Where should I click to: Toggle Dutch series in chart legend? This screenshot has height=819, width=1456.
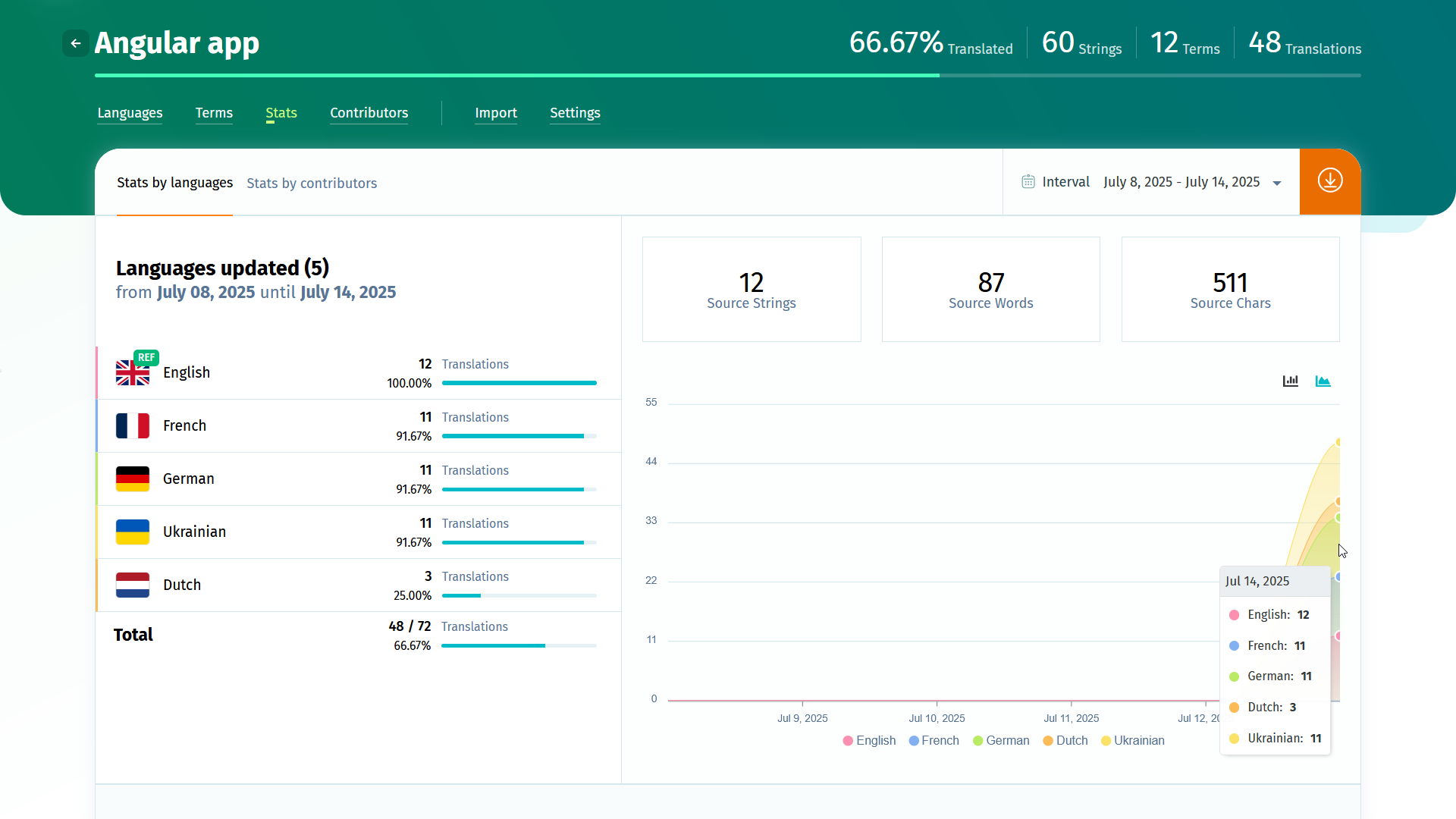click(x=1065, y=741)
